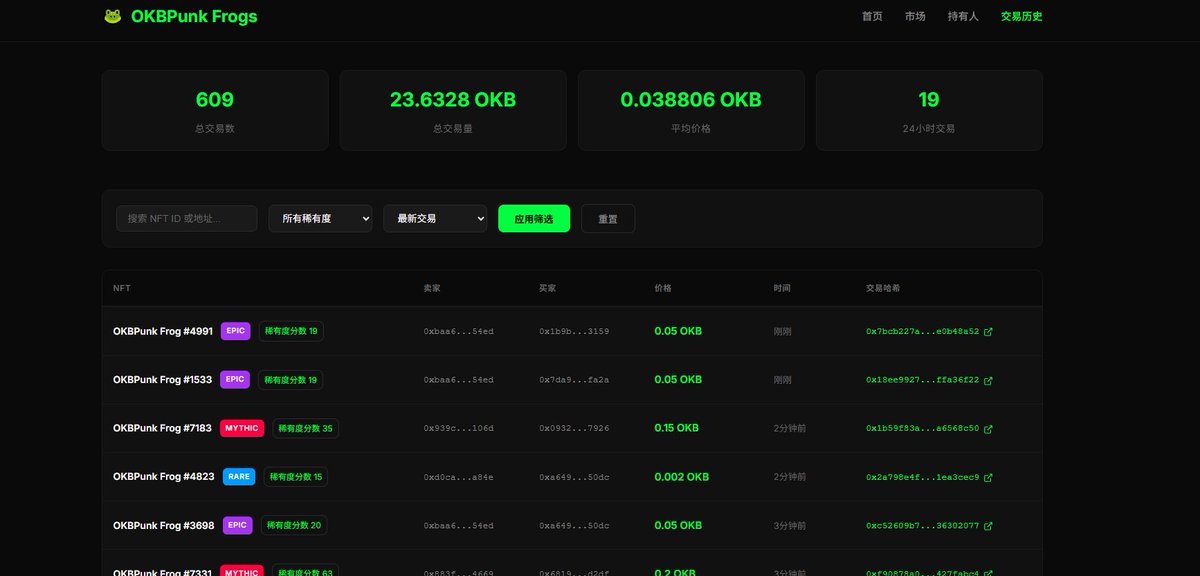Image resolution: width=1200 pixels, height=576 pixels.
Task: Click OKBPunk Frog #4823 name
Action: [x=164, y=477]
